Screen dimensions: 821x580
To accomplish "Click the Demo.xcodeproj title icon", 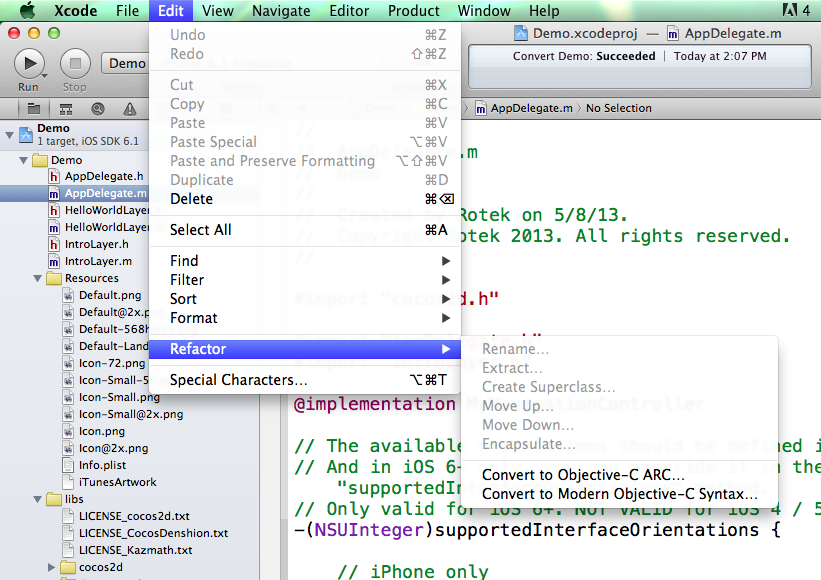I will [x=520, y=34].
